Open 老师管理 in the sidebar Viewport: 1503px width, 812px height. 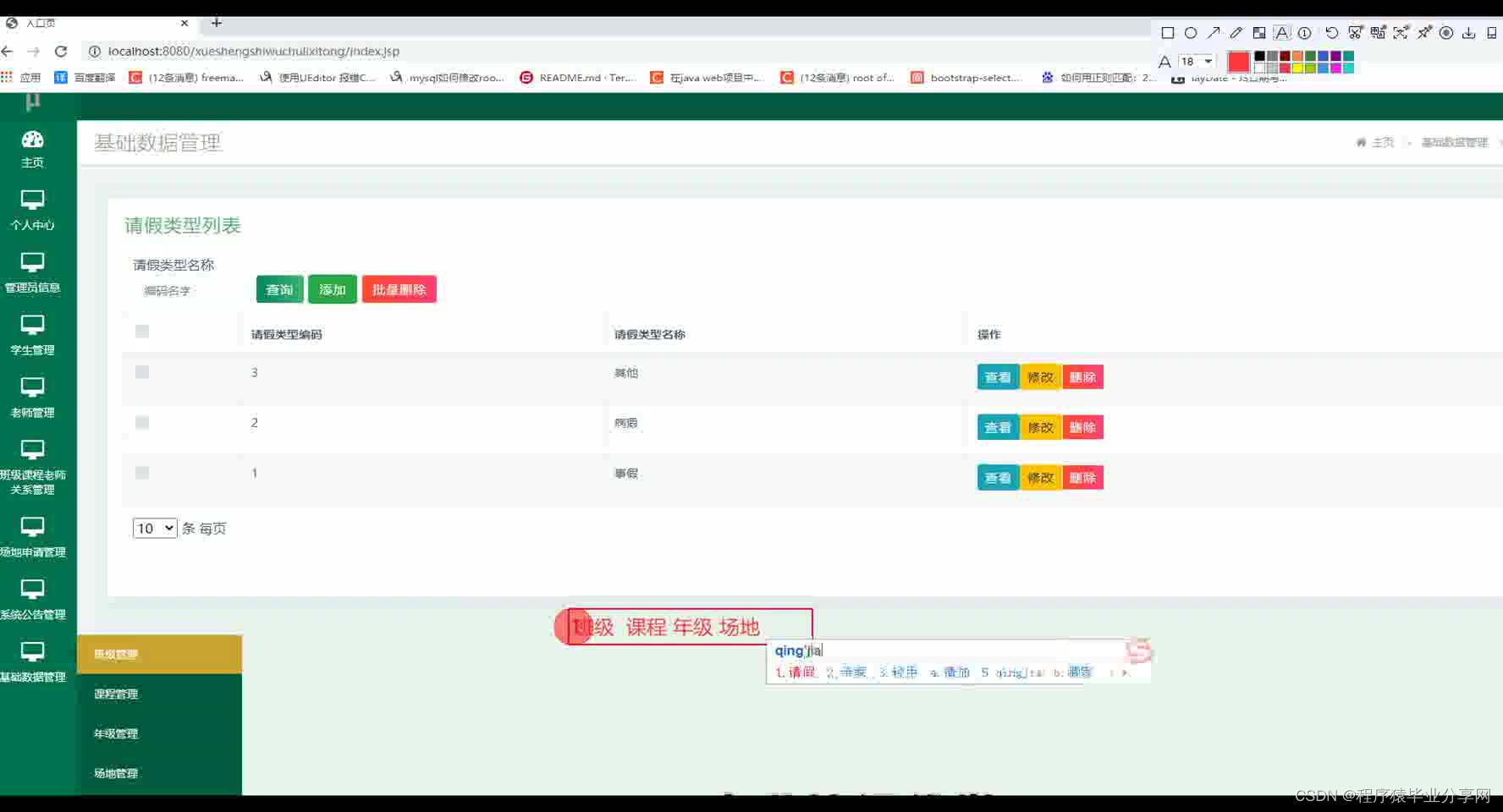click(32, 398)
